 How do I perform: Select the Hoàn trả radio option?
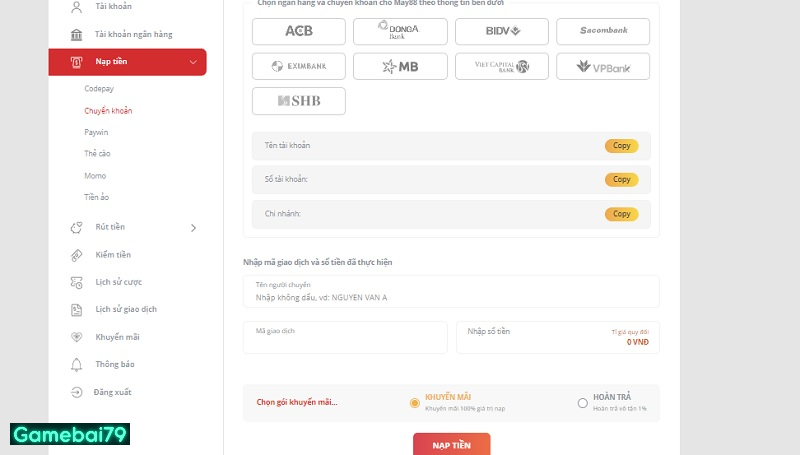582,403
